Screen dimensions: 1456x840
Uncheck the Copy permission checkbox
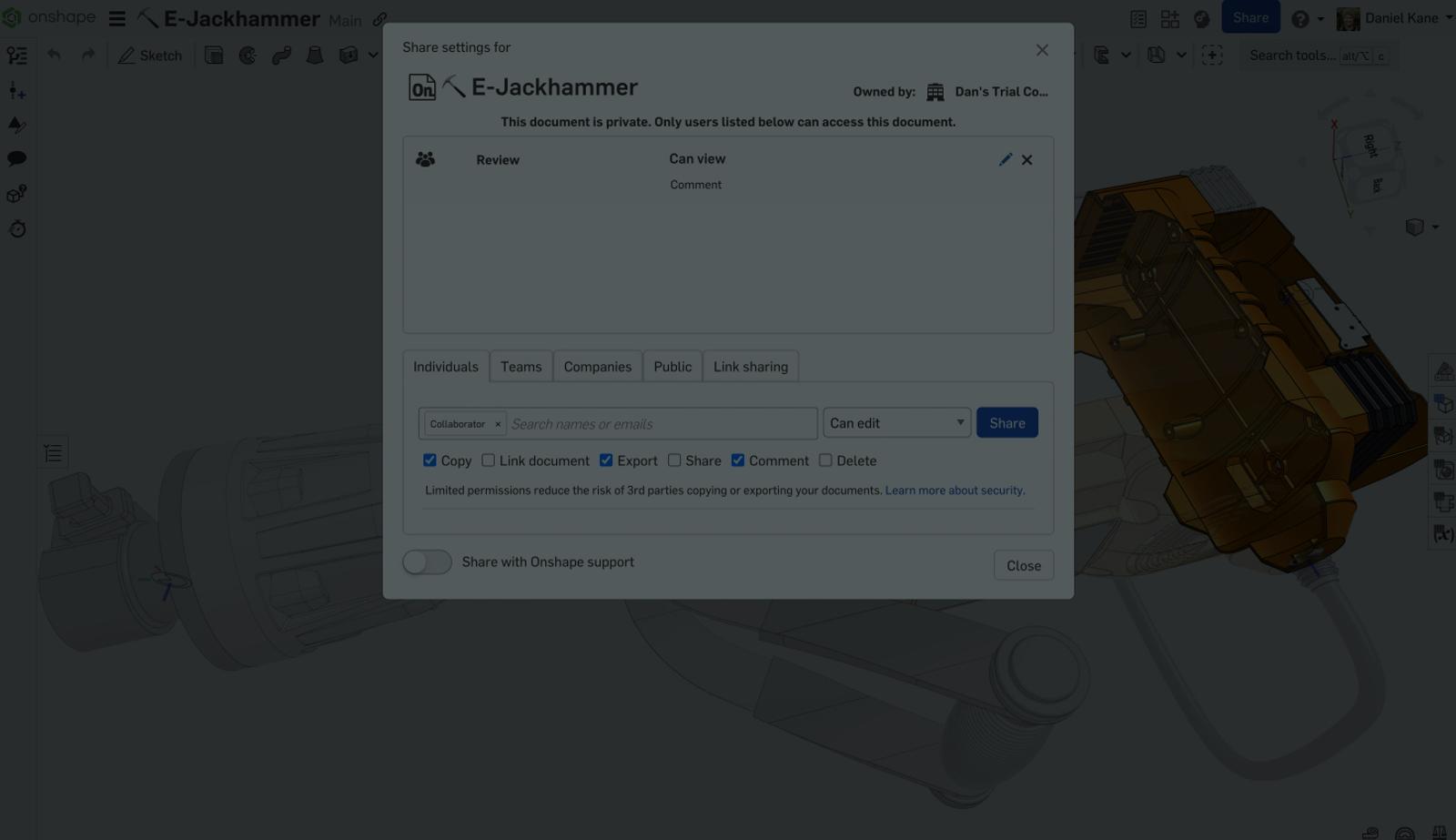point(430,460)
